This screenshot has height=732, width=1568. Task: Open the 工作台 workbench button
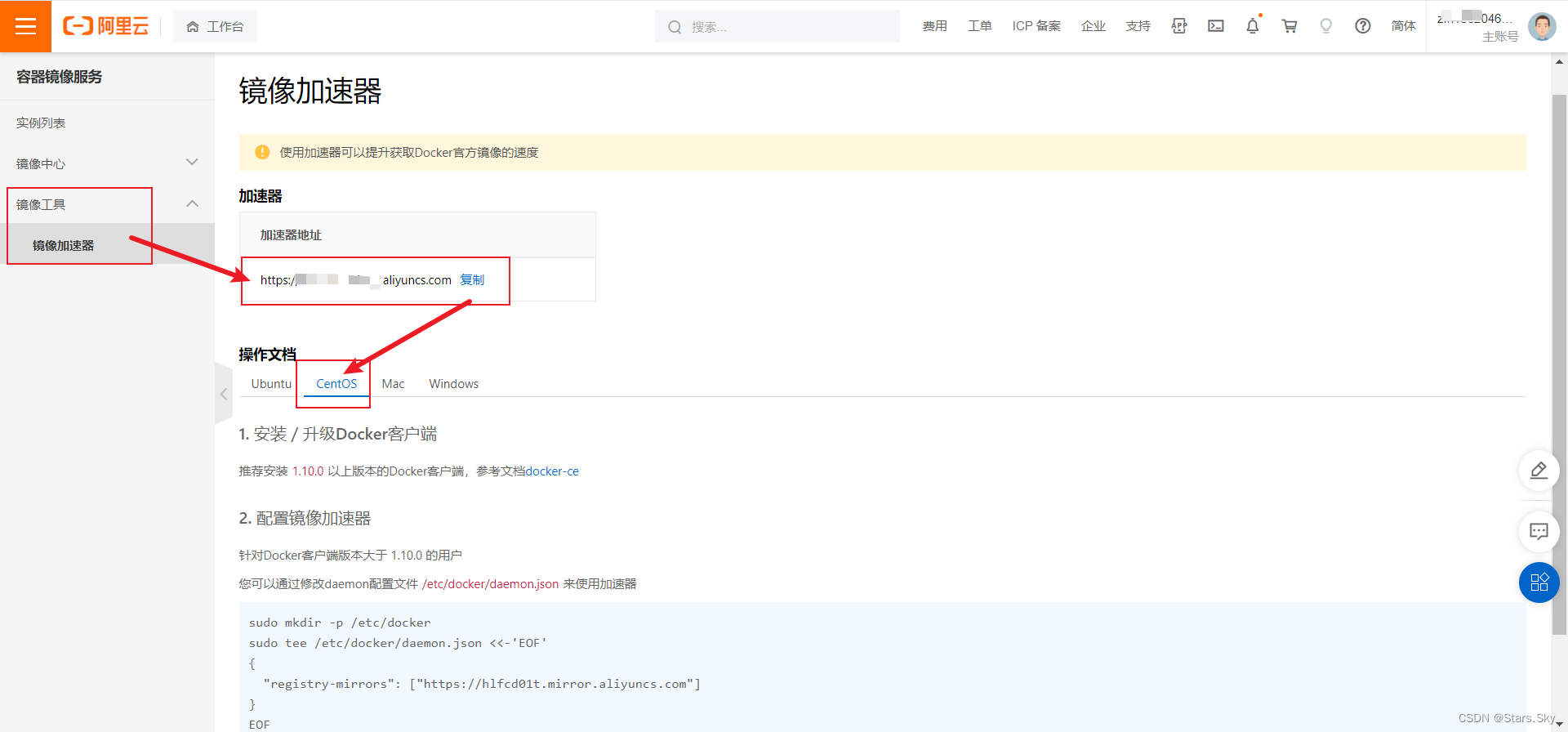click(215, 26)
